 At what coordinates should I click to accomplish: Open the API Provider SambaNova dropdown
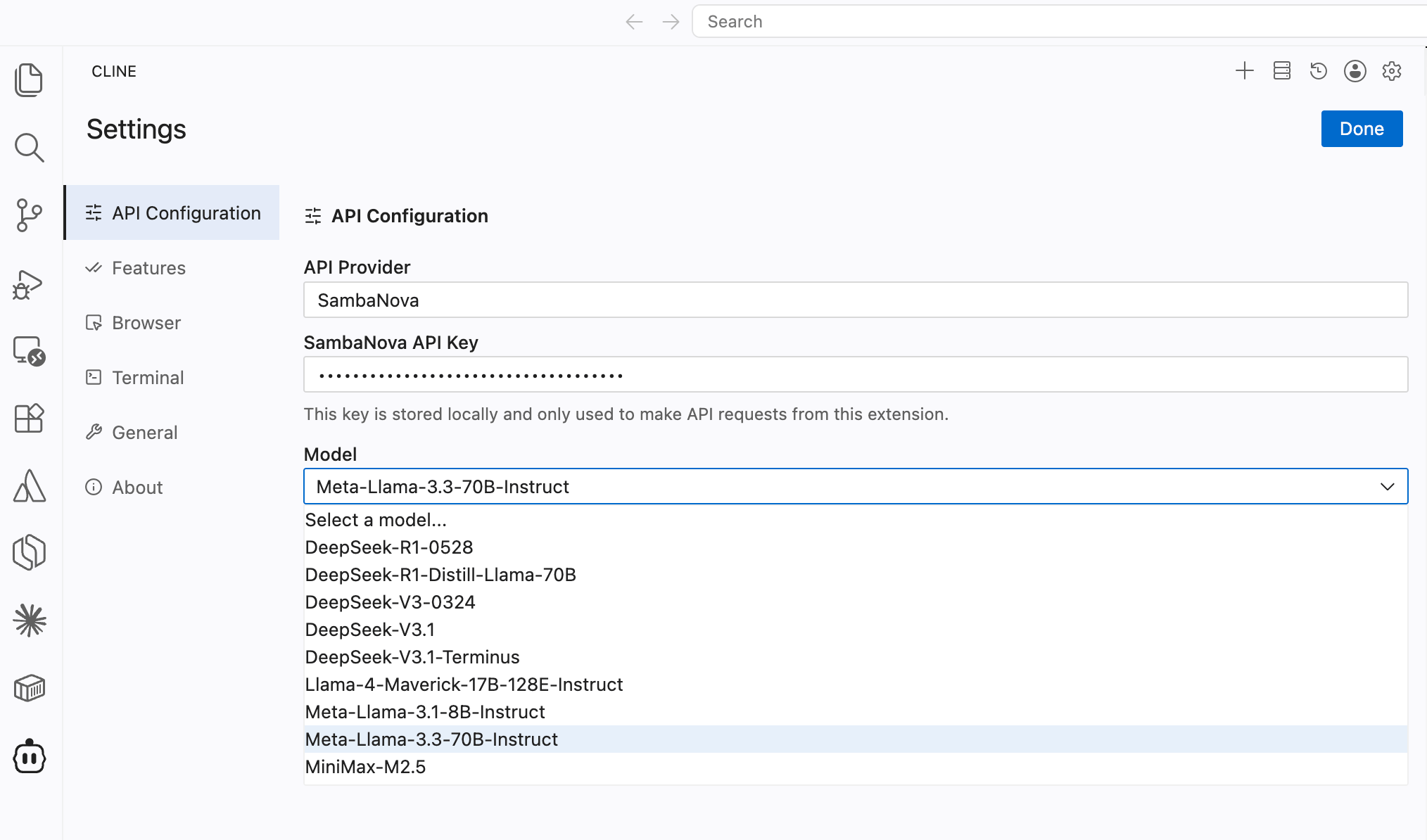tap(856, 300)
